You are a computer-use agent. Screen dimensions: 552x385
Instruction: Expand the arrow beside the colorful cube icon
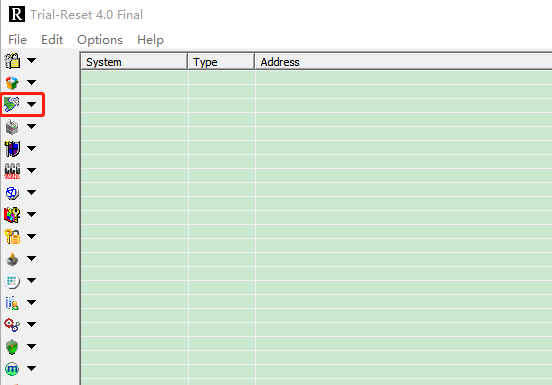(x=32, y=82)
